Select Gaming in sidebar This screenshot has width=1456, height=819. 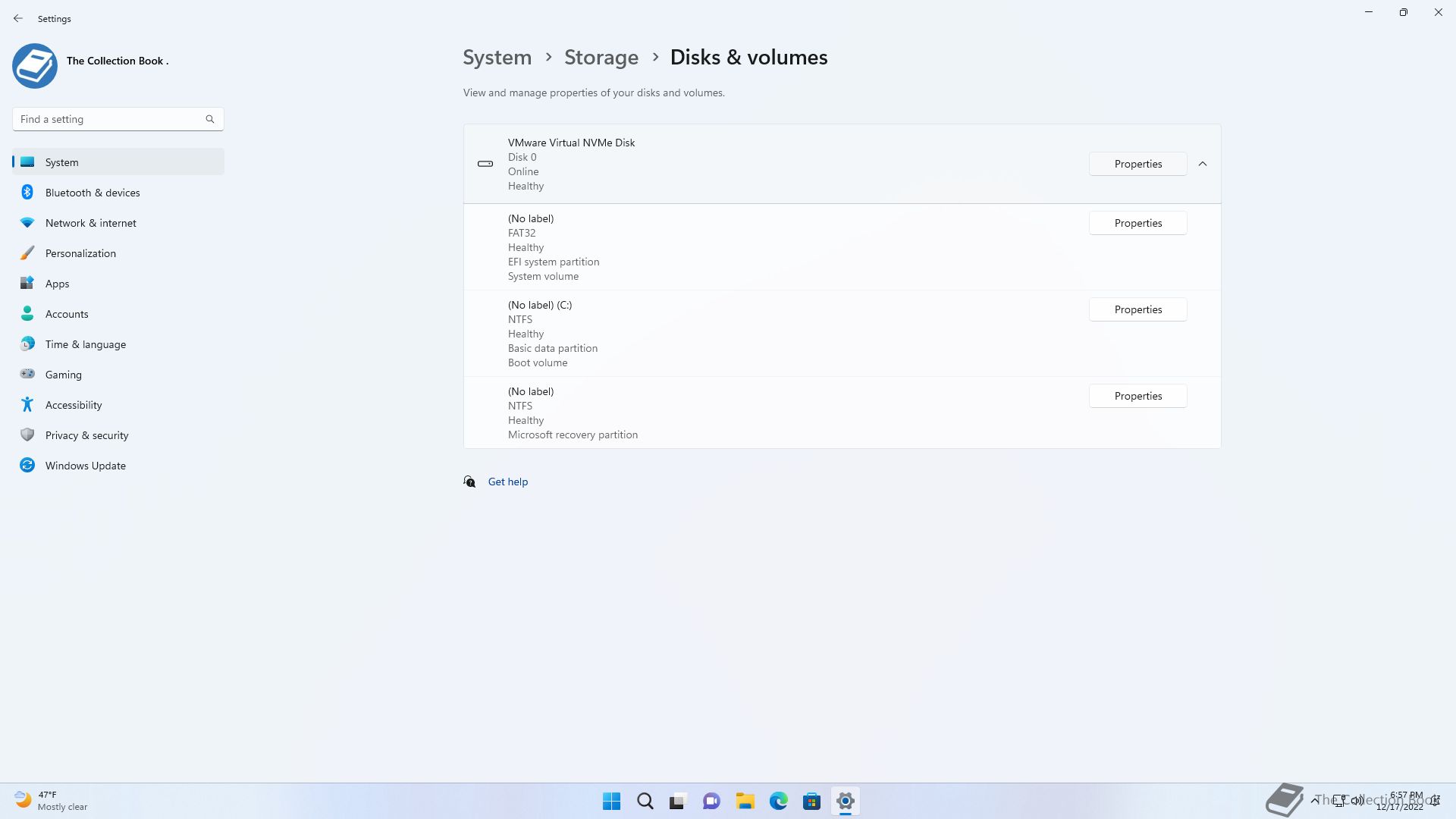click(x=118, y=374)
